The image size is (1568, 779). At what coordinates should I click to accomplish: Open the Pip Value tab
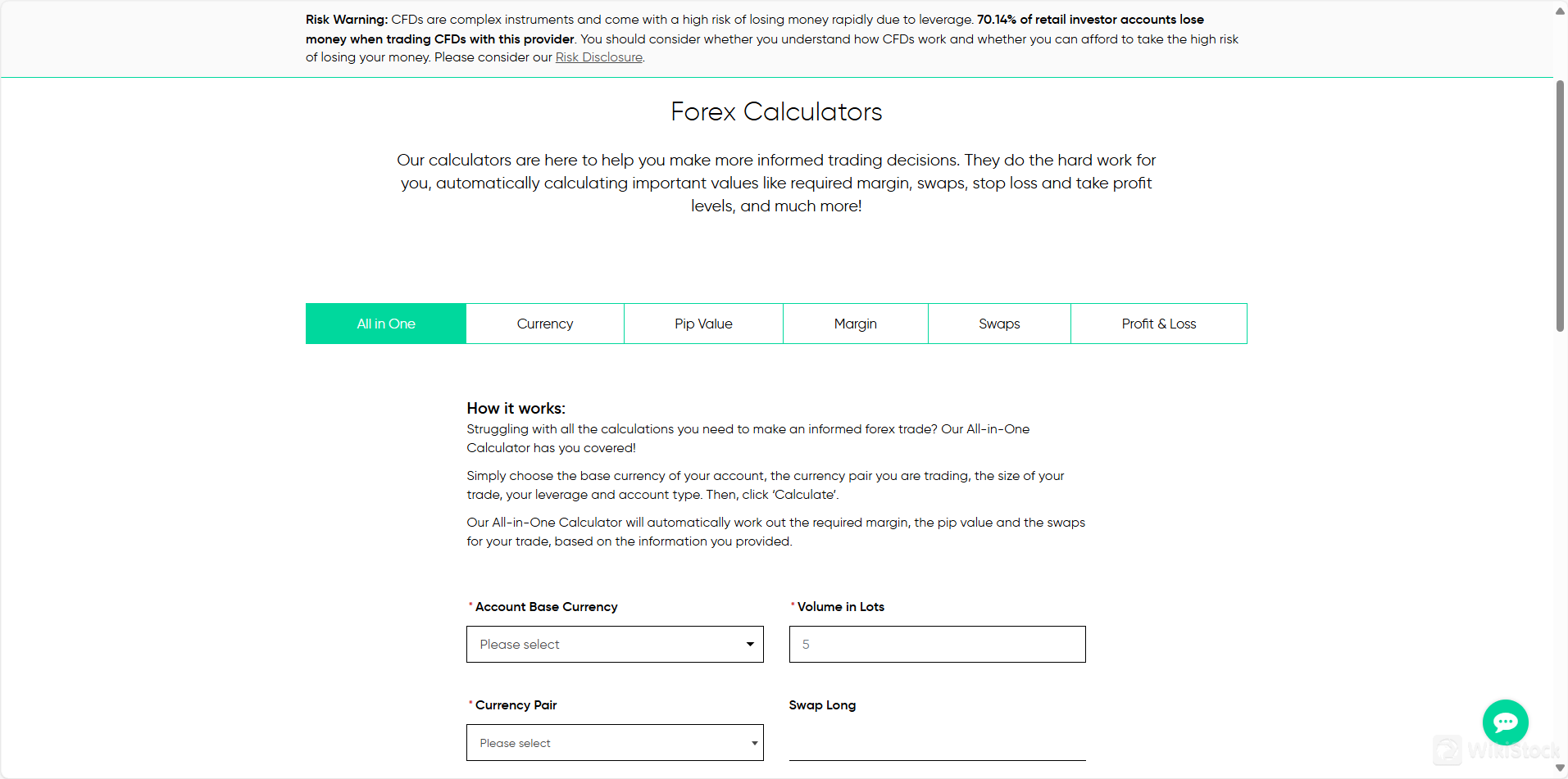click(x=703, y=324)
